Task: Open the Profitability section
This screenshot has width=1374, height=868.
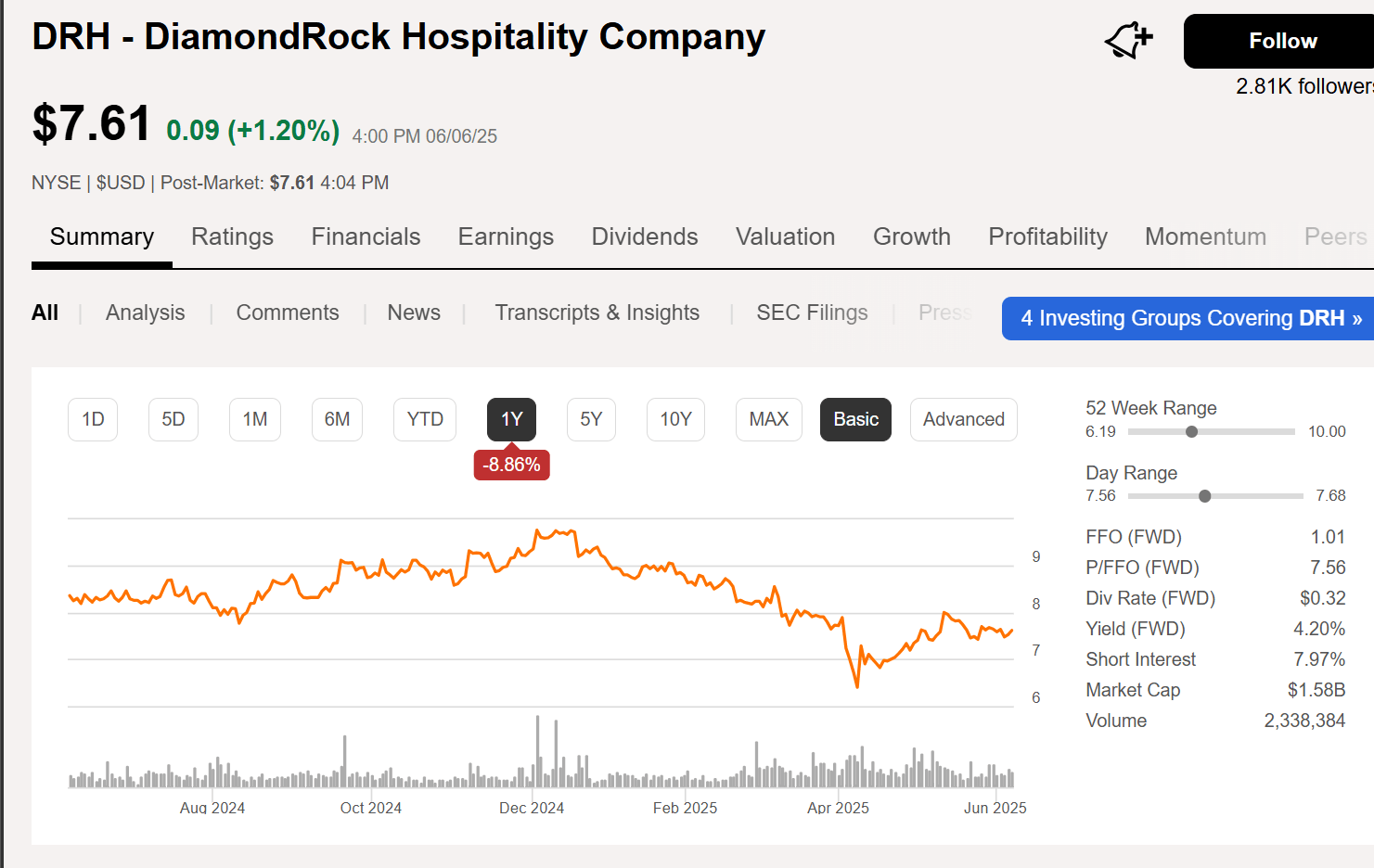Action: (1047, 236)
